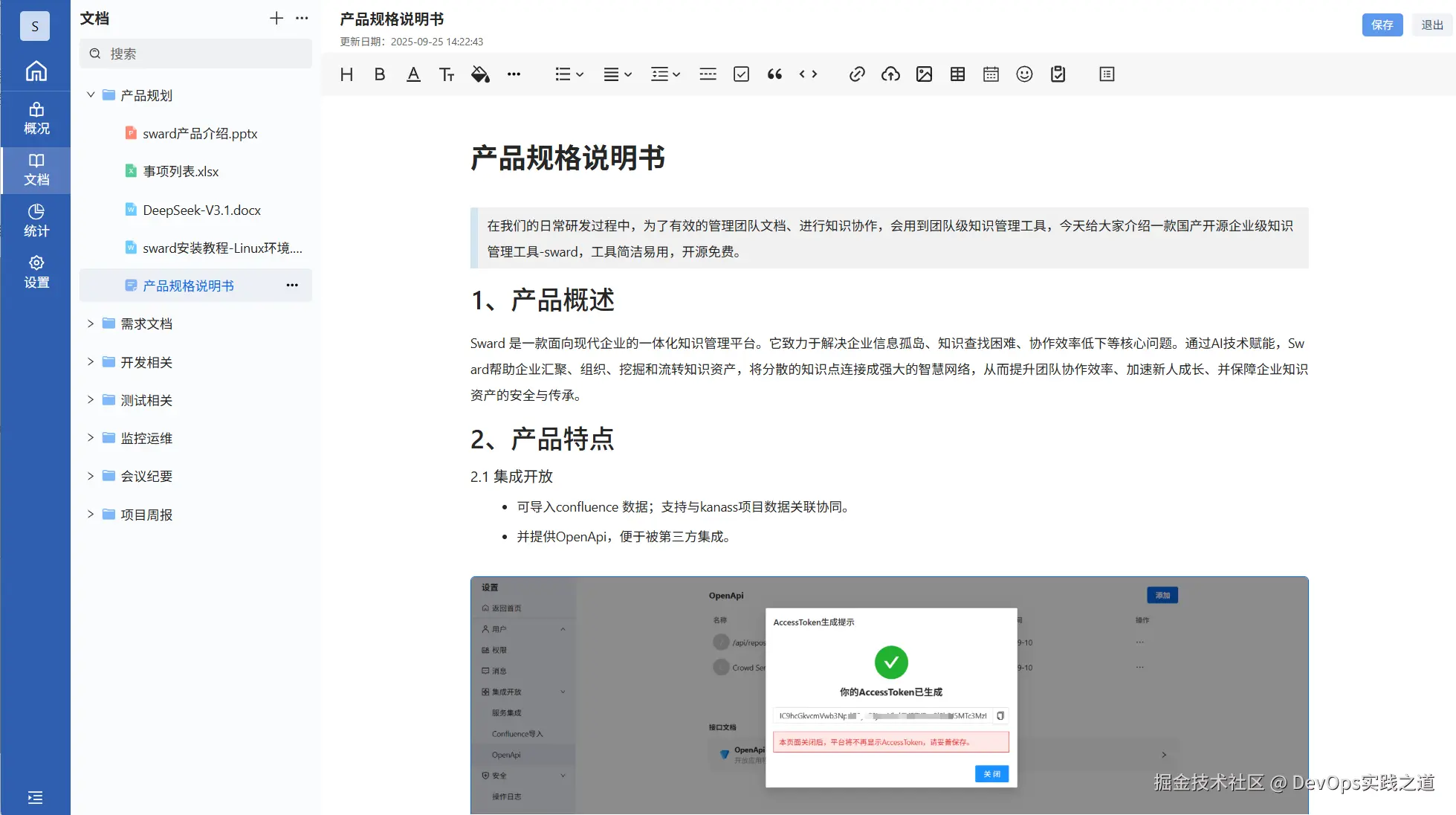The image size is (1456, 815).
Task: Insert a block quote
Action: point(774,74)
